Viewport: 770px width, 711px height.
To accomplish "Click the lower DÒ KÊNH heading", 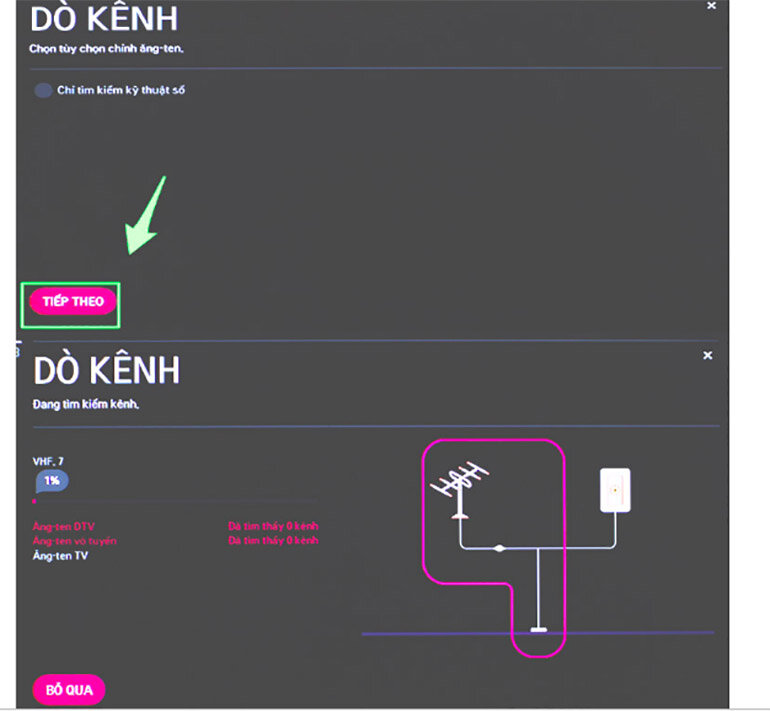I will click(x=107, y=370).
